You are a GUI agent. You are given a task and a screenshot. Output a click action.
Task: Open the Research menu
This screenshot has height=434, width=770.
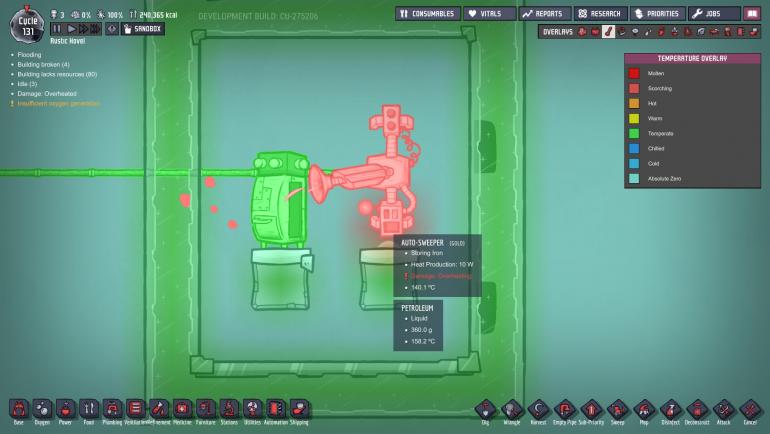coord(600,14)
